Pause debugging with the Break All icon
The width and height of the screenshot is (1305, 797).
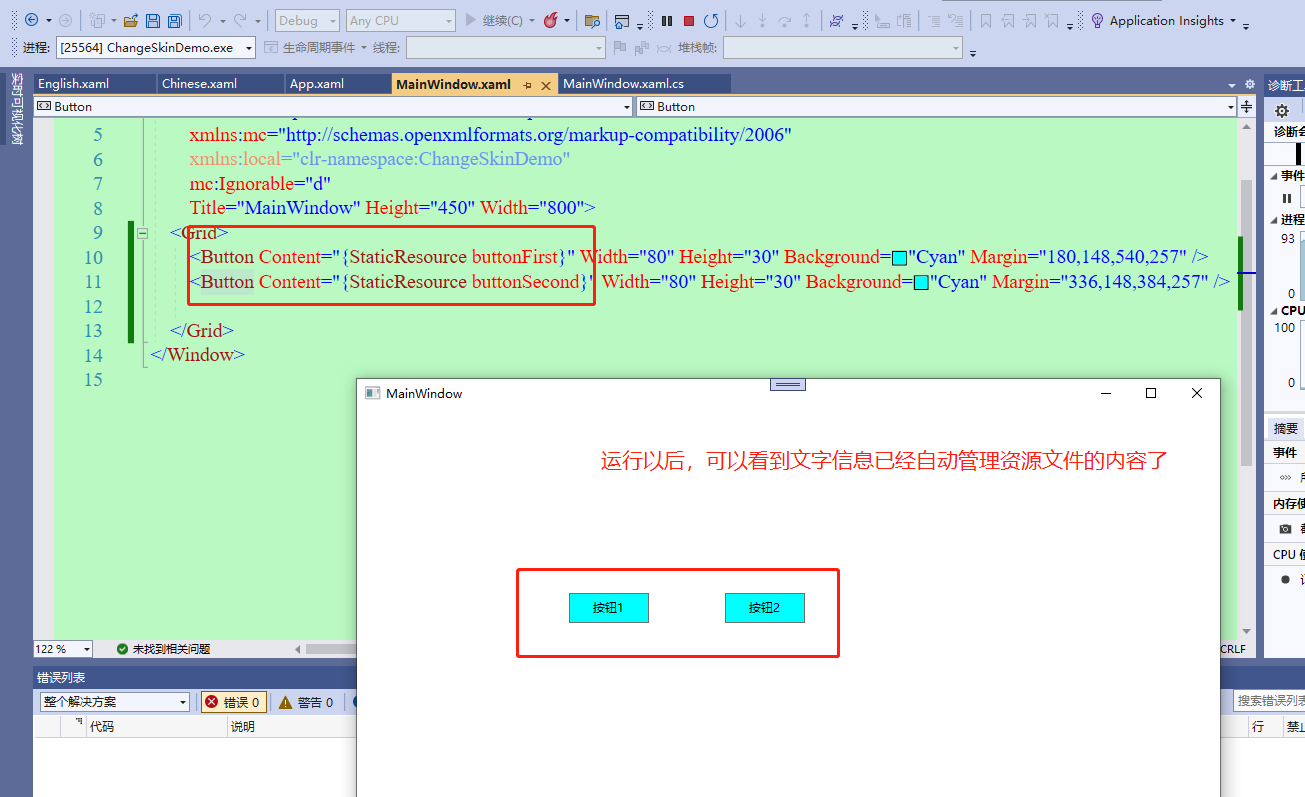667,20
